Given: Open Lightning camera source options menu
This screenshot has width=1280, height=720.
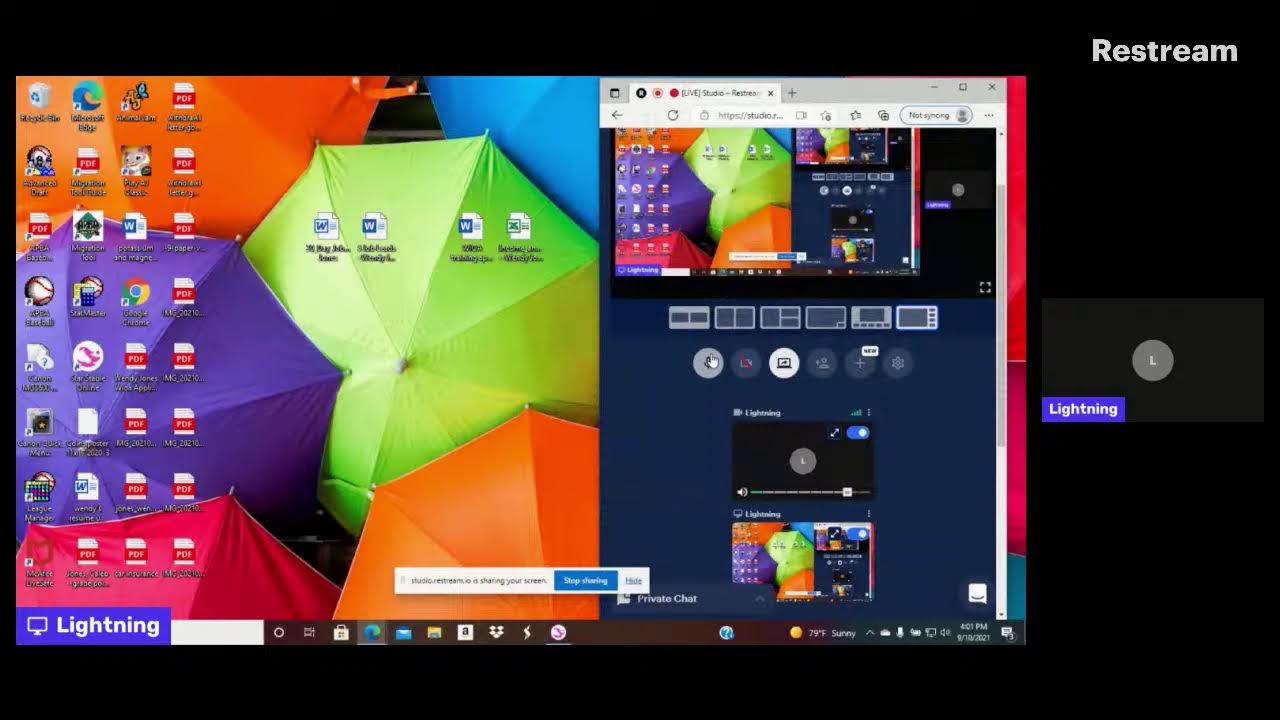Looking at the screenshot, I should 868,412.
